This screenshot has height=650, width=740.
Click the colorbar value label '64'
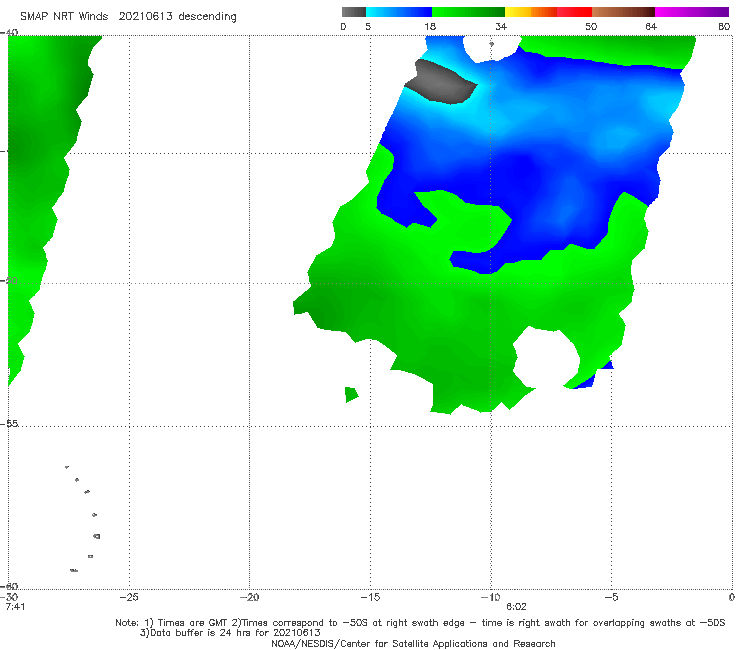[x=651, y=27]
